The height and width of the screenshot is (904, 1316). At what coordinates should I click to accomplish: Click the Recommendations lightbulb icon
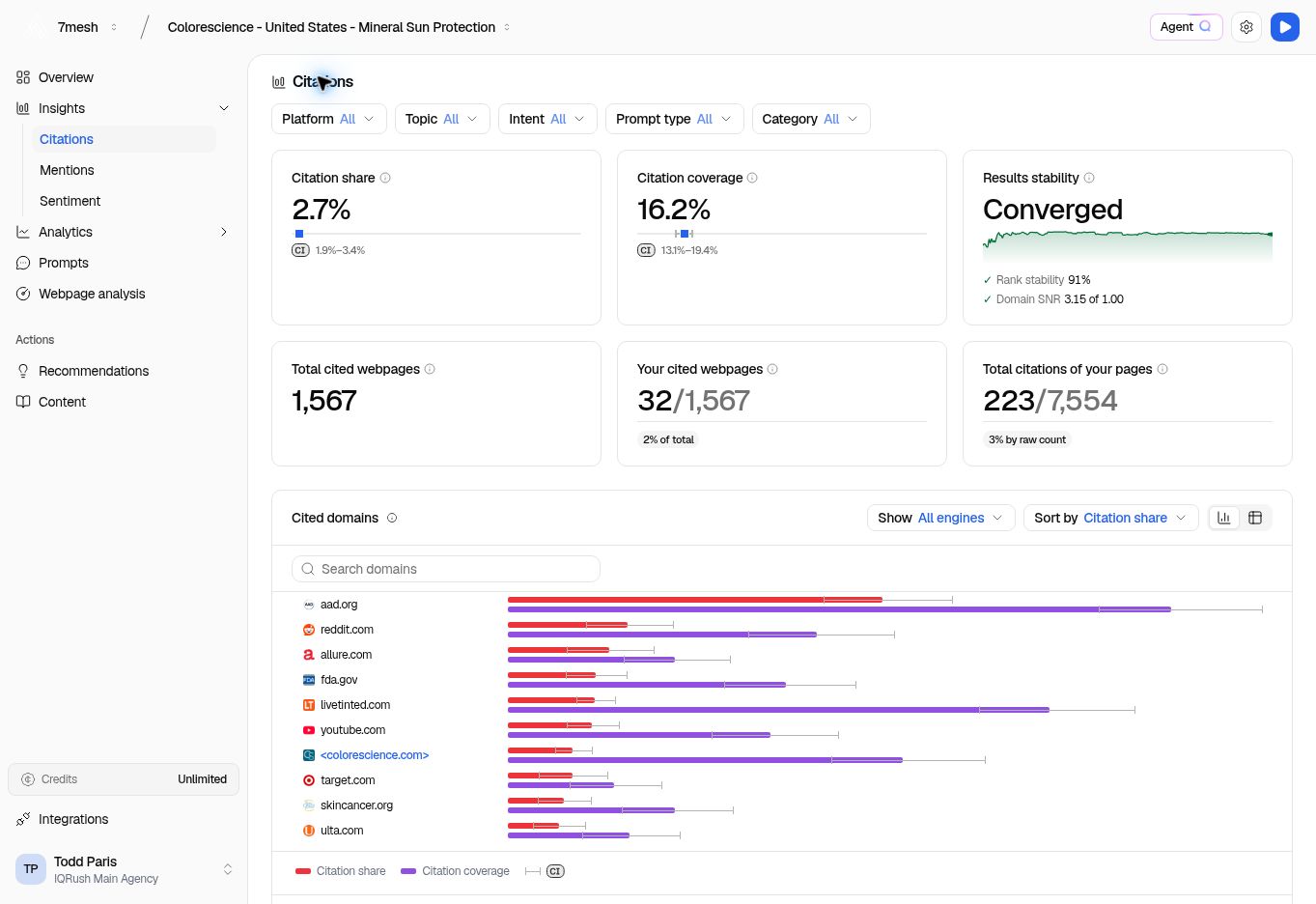(x=23, y=371)
